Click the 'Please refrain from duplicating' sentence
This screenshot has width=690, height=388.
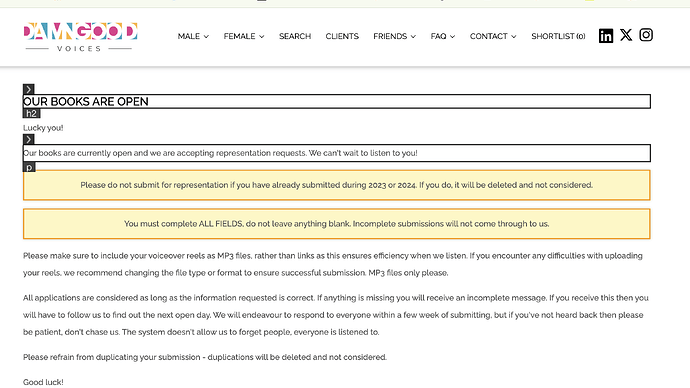205,357
